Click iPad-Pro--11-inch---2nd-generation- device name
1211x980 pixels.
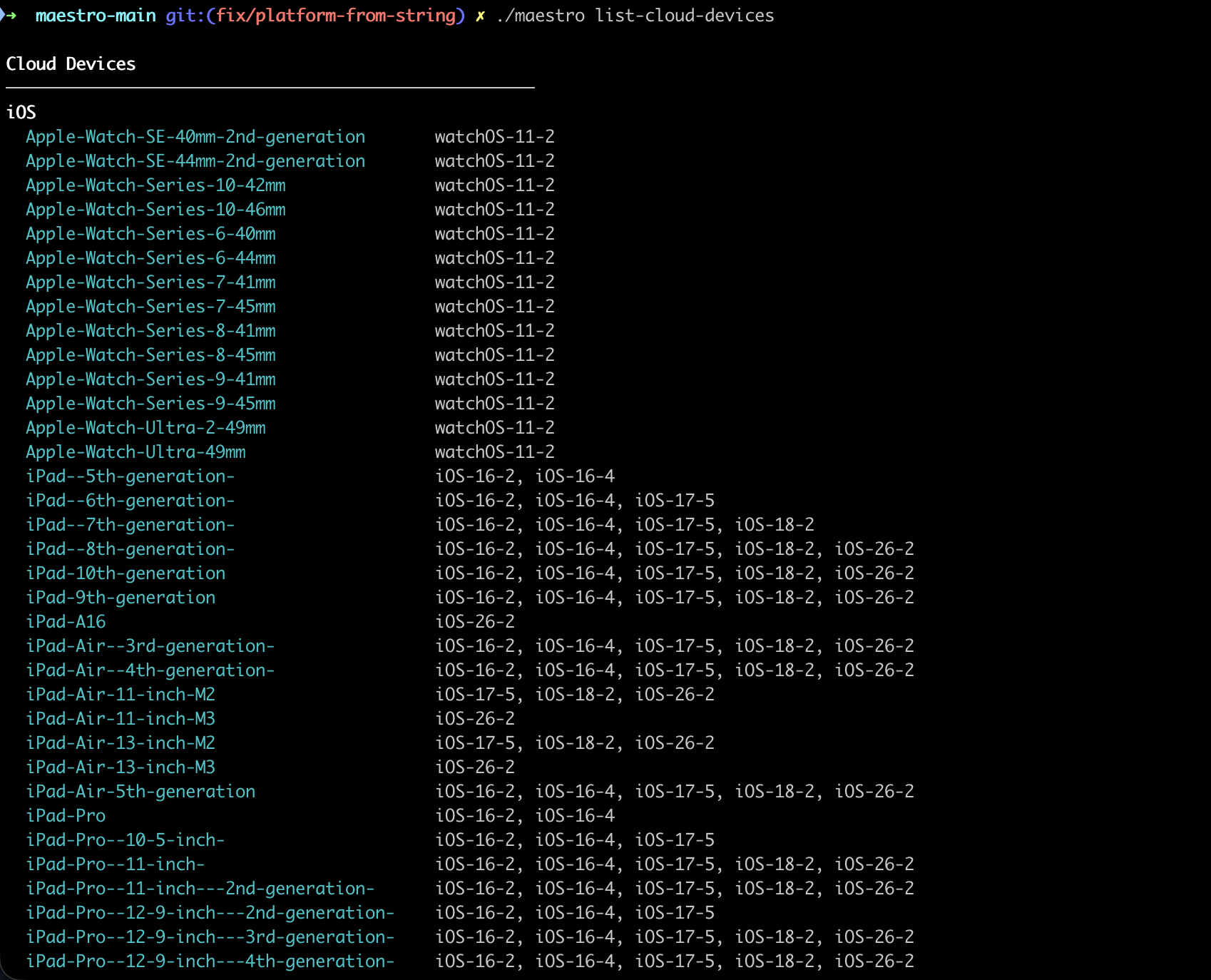(200, 889)
